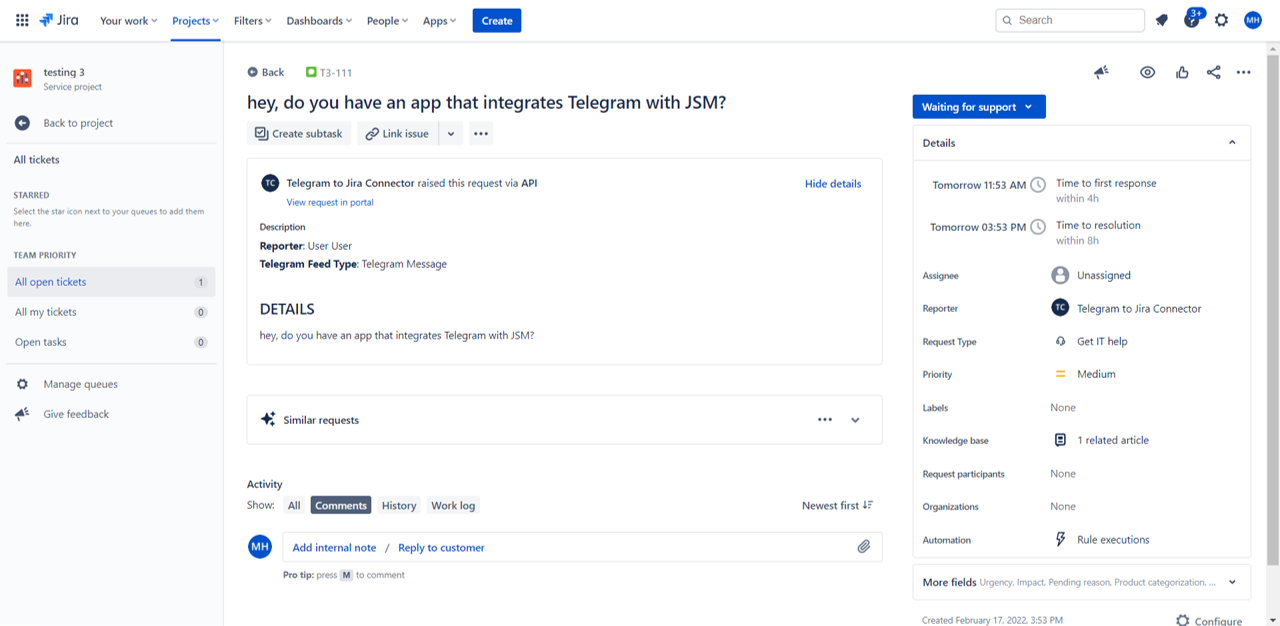Open the Link issue dropdown arrow

[451, 134]
